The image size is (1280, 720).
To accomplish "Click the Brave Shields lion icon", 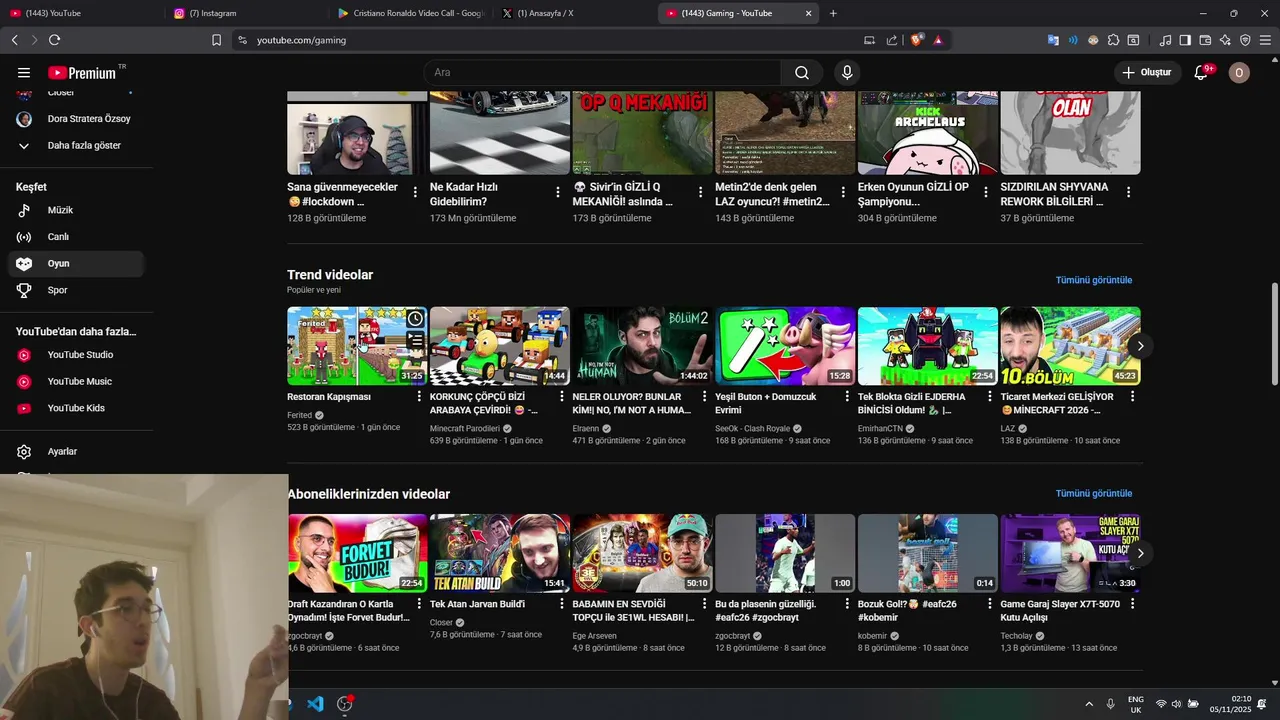I will (916, 40).
